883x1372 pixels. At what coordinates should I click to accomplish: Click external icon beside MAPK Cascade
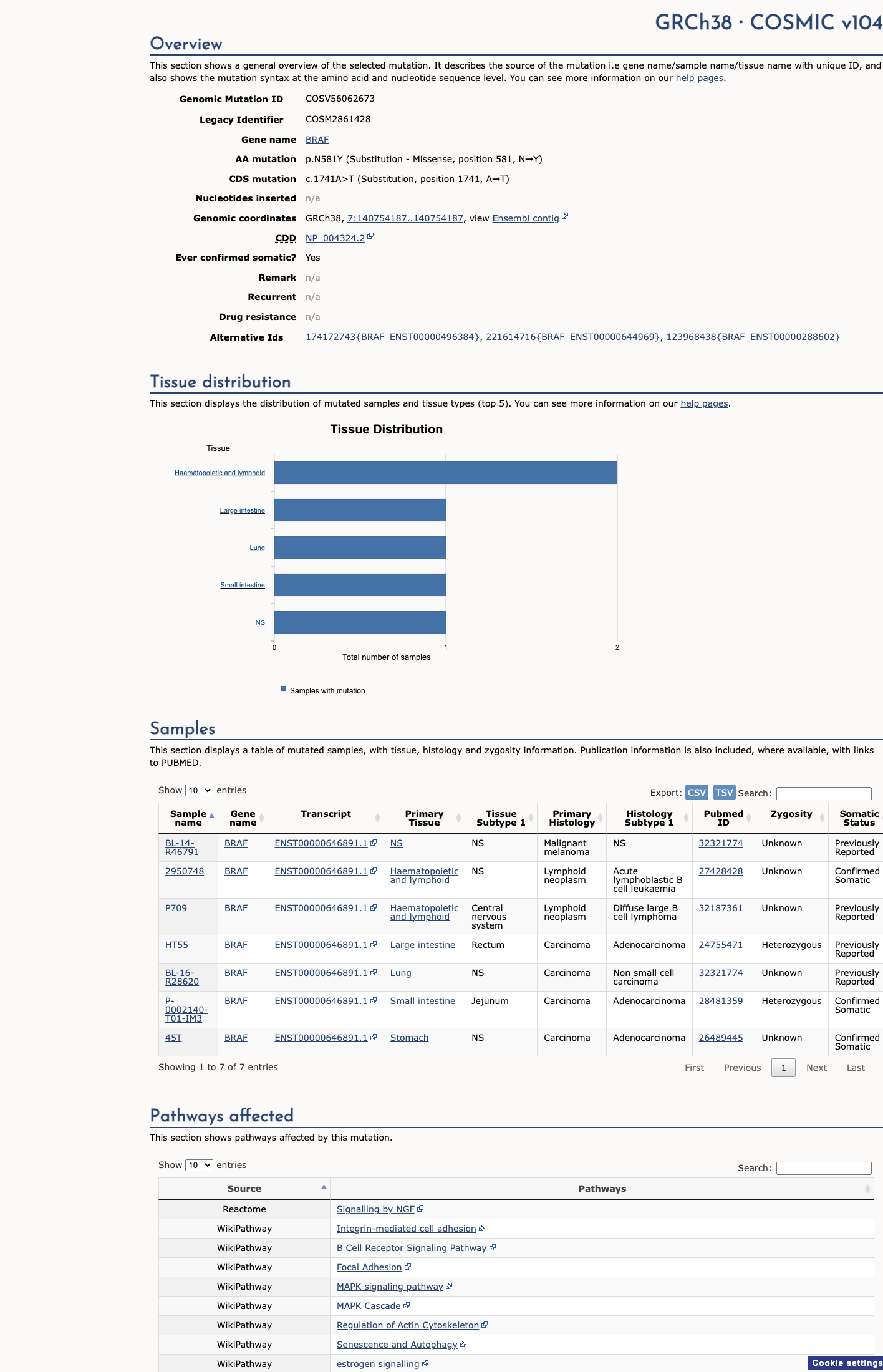point(407,1305)
